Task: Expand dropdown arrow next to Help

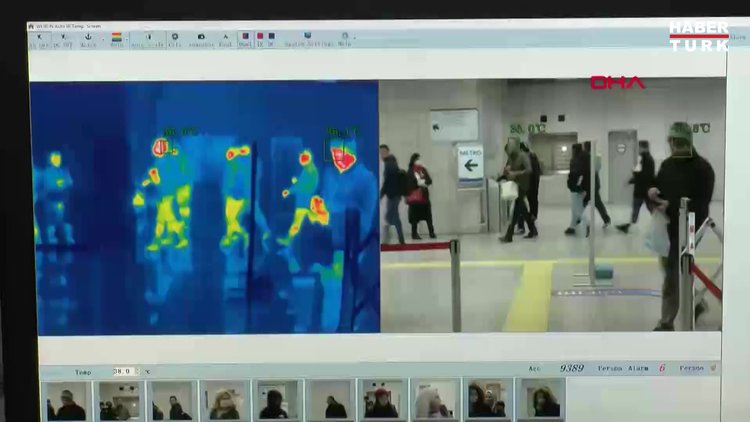Action: (357, 38)
